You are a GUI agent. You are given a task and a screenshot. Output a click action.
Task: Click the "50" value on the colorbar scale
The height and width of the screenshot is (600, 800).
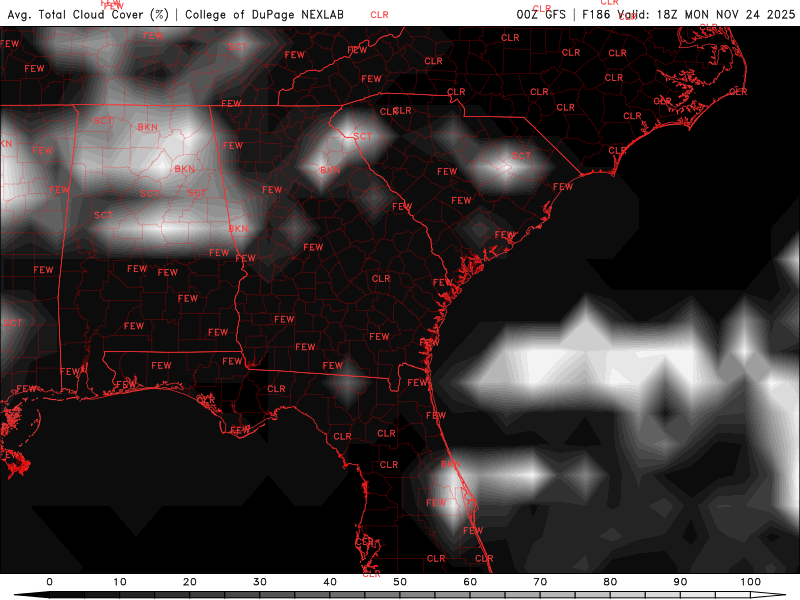(x=400, y=582)
